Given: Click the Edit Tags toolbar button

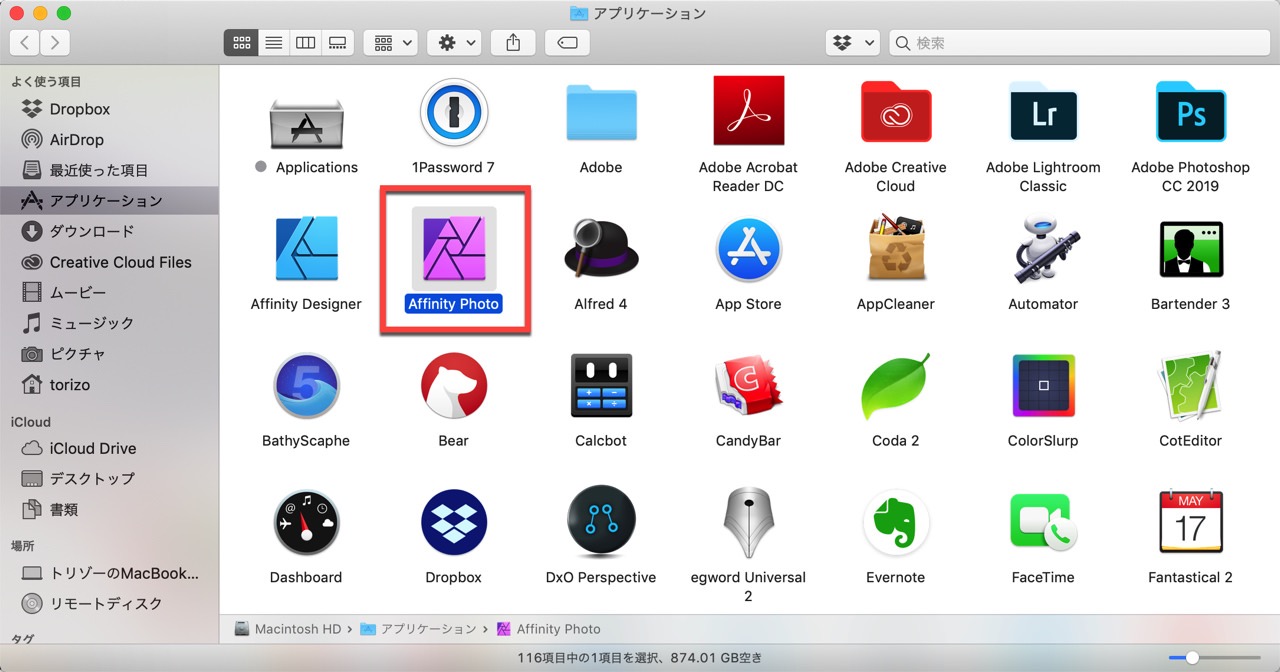Looking at the screenshot, I should (567, 43).
